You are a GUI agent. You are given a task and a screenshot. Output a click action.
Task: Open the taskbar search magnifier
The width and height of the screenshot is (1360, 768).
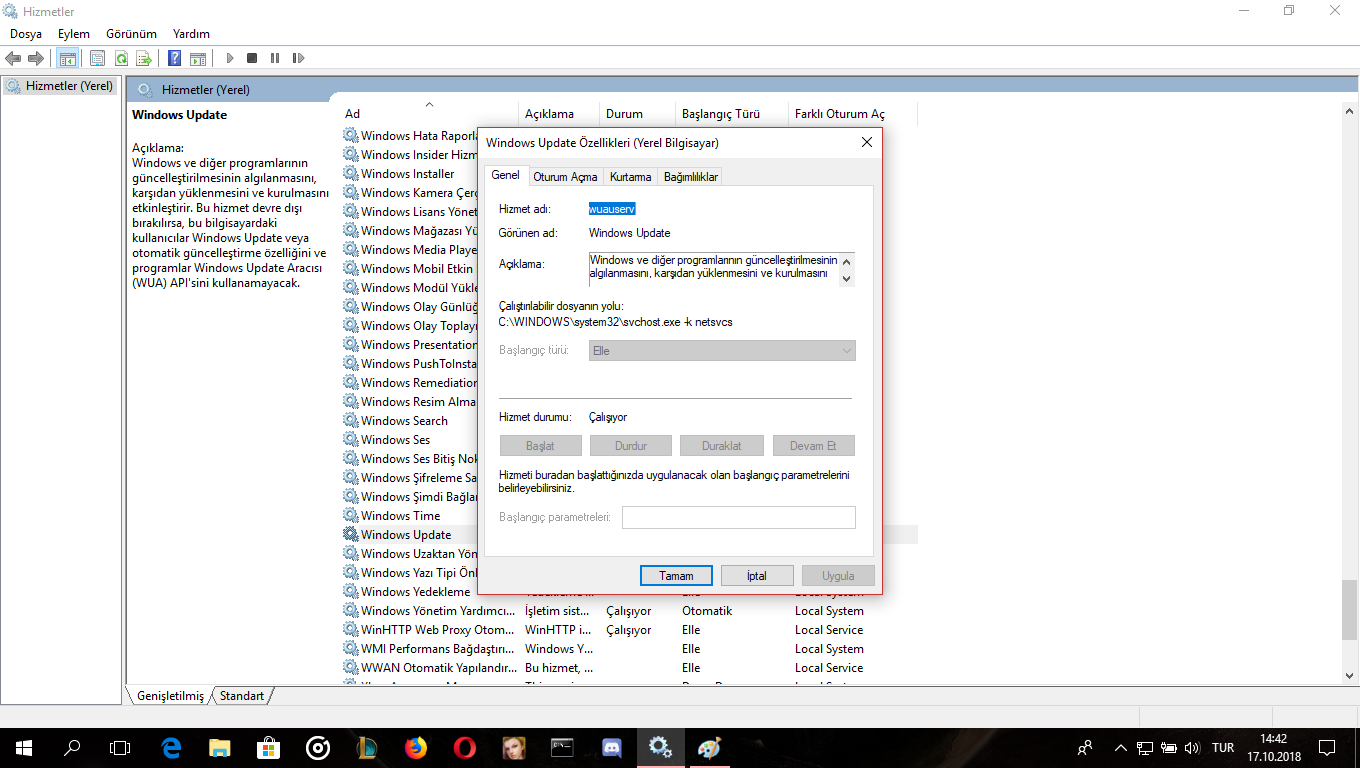72,747
